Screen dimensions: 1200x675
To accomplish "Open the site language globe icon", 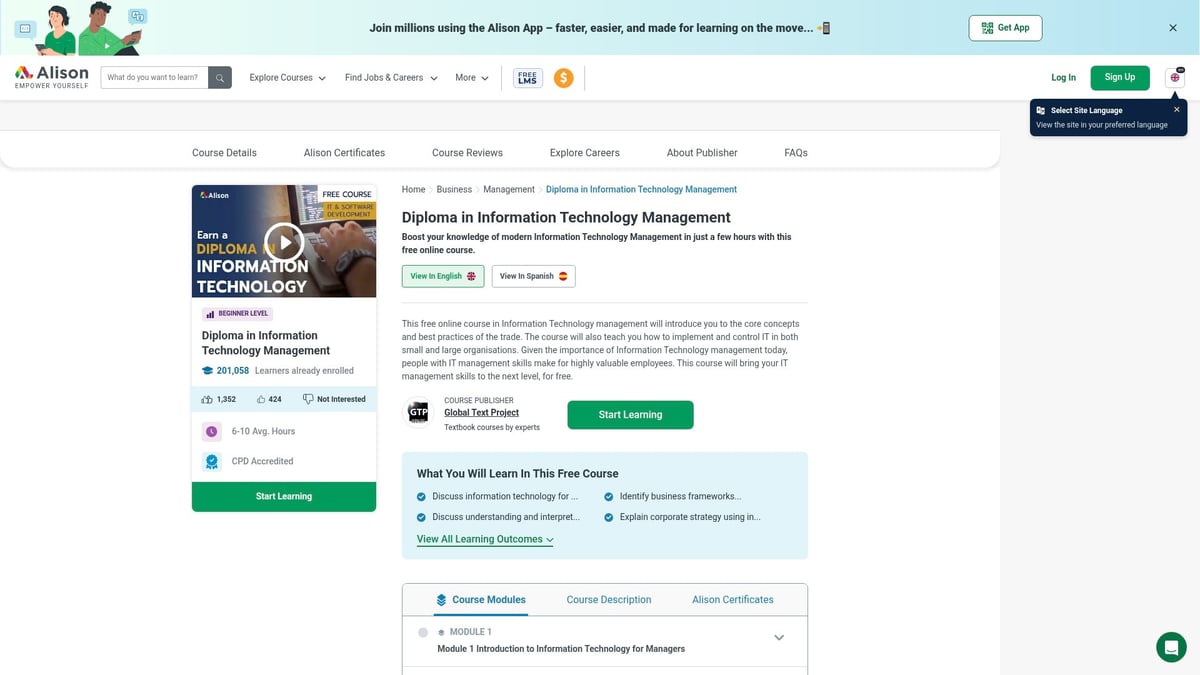I will pyautogui.click(x=1175, y=77).
